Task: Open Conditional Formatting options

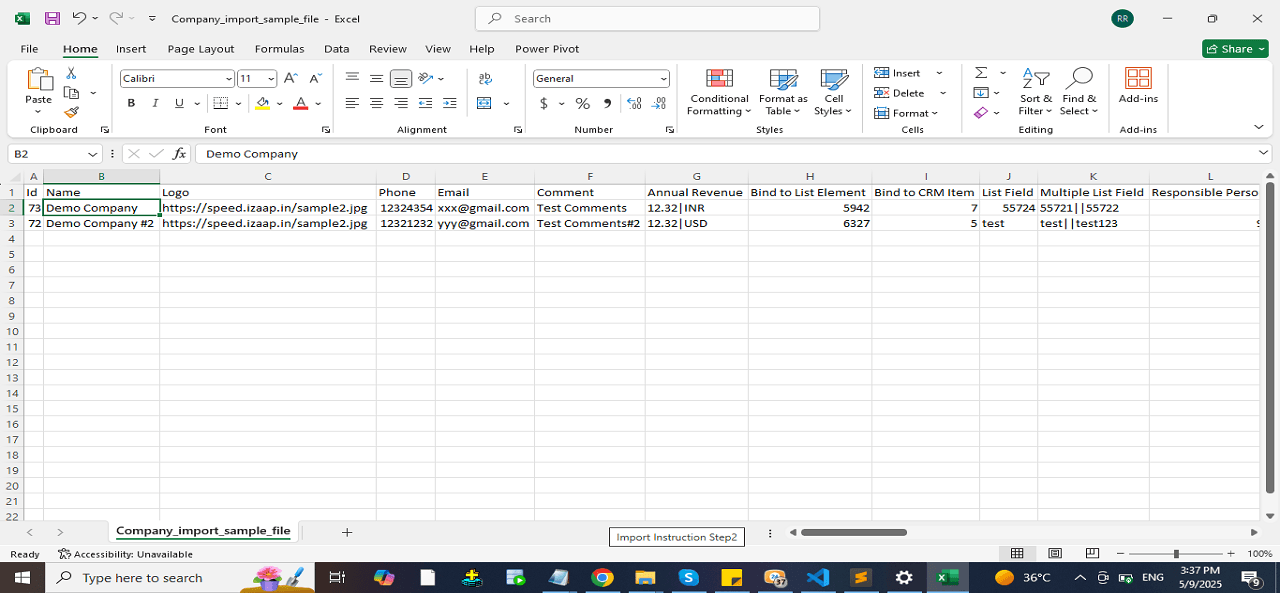Action: point(718,94)
